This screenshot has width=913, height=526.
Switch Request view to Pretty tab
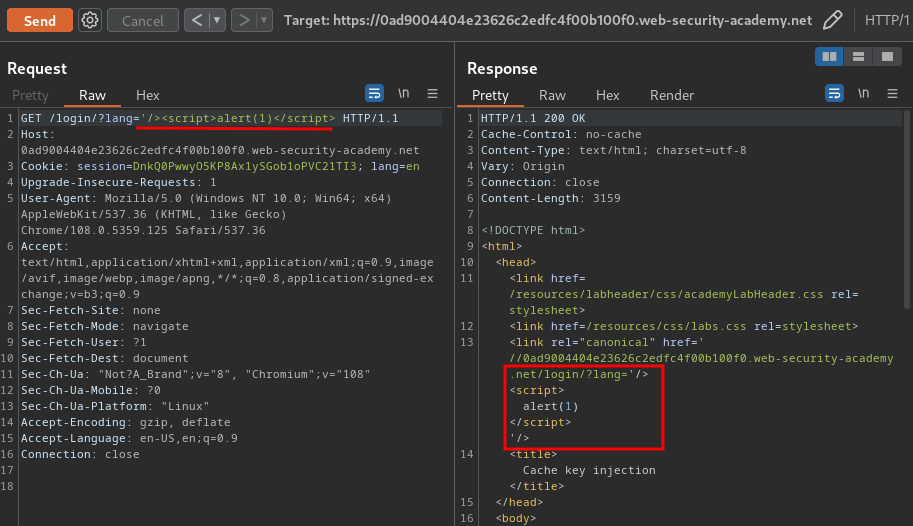pyautogui.click(x=30, y=95)
